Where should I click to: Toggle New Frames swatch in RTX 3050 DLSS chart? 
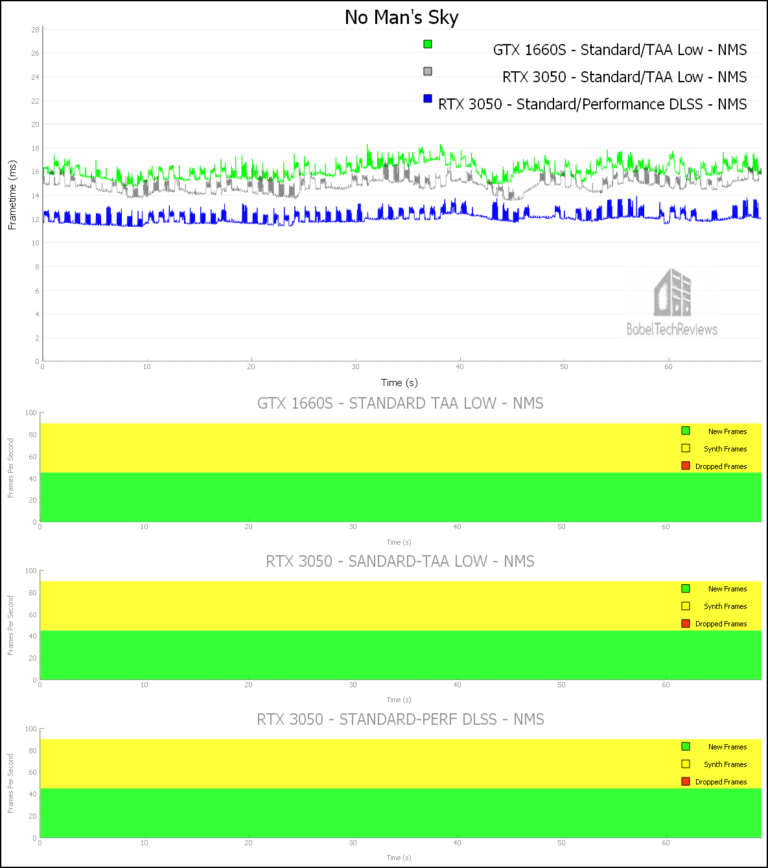[685, 747]
